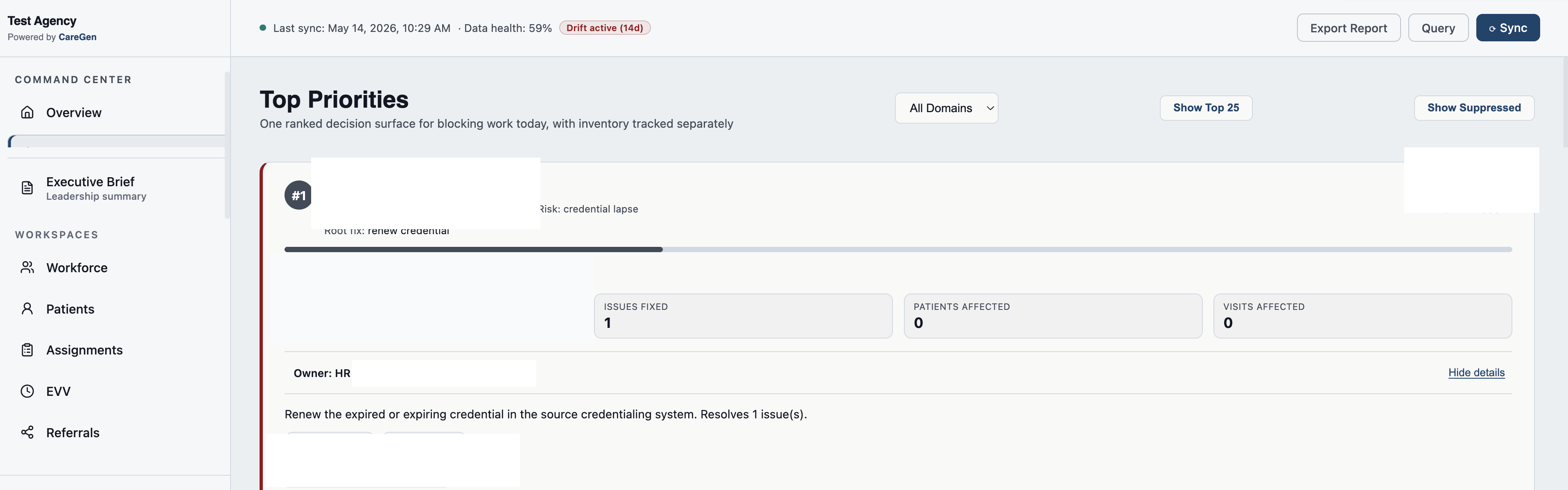Click the sidebar vertical scrollbar
This screenshot has height=490, width=1568.
click(227, 145)
